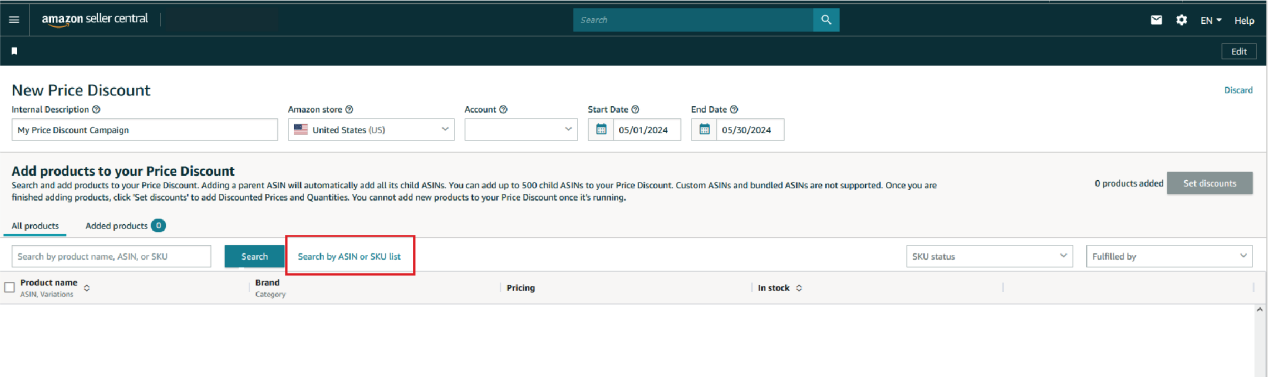Open the EN language dropdown
The height and width of the screenshot is (377, 1268).
(1211, 20)
